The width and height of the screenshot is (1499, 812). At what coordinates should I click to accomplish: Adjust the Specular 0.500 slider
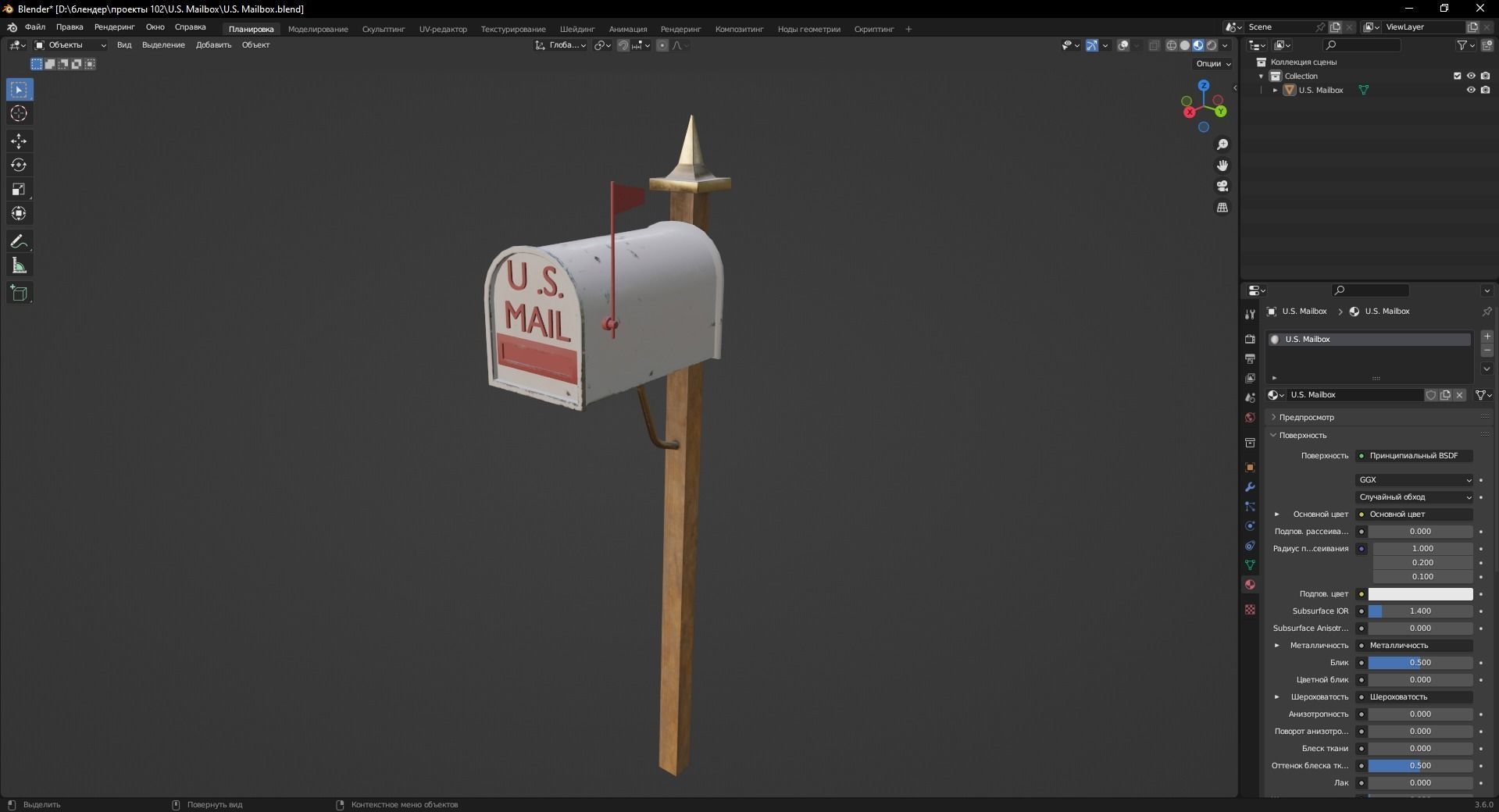(x=1420, y=663)
